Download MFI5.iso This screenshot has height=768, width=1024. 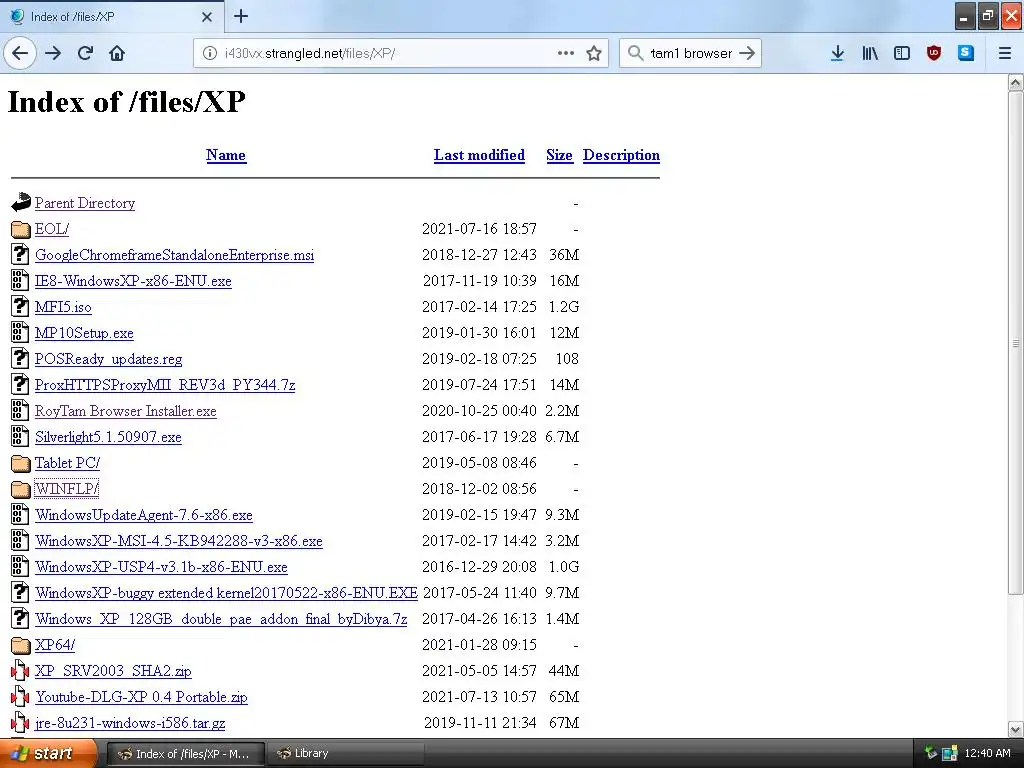[x=63, y=307]
